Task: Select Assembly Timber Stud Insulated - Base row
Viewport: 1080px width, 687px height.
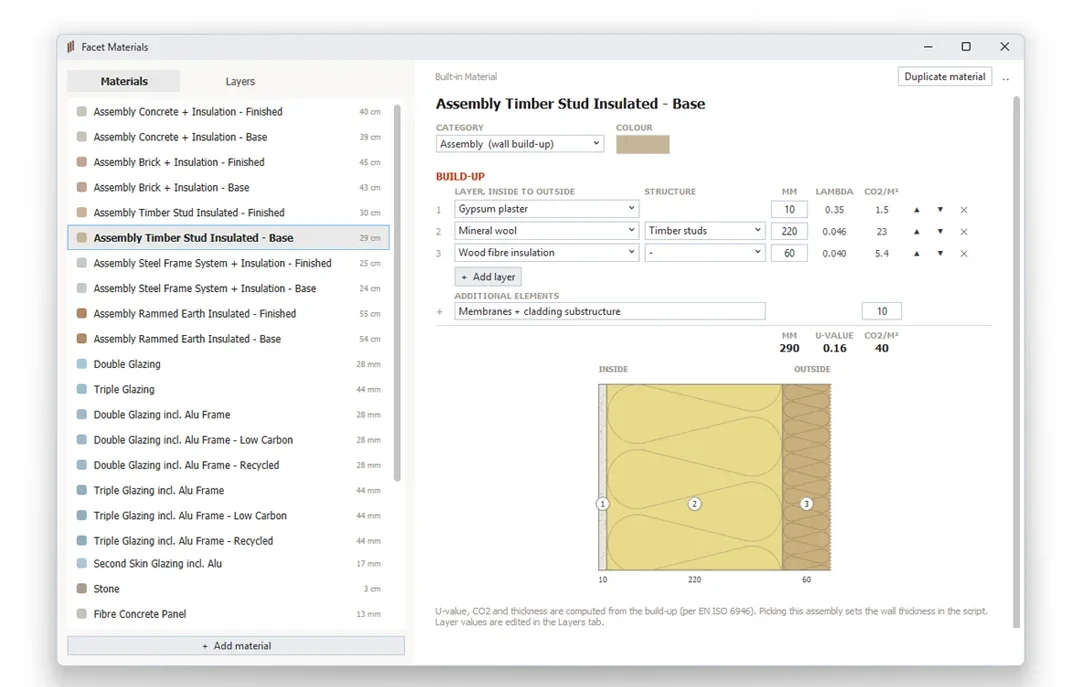Action: coord(229,238)
